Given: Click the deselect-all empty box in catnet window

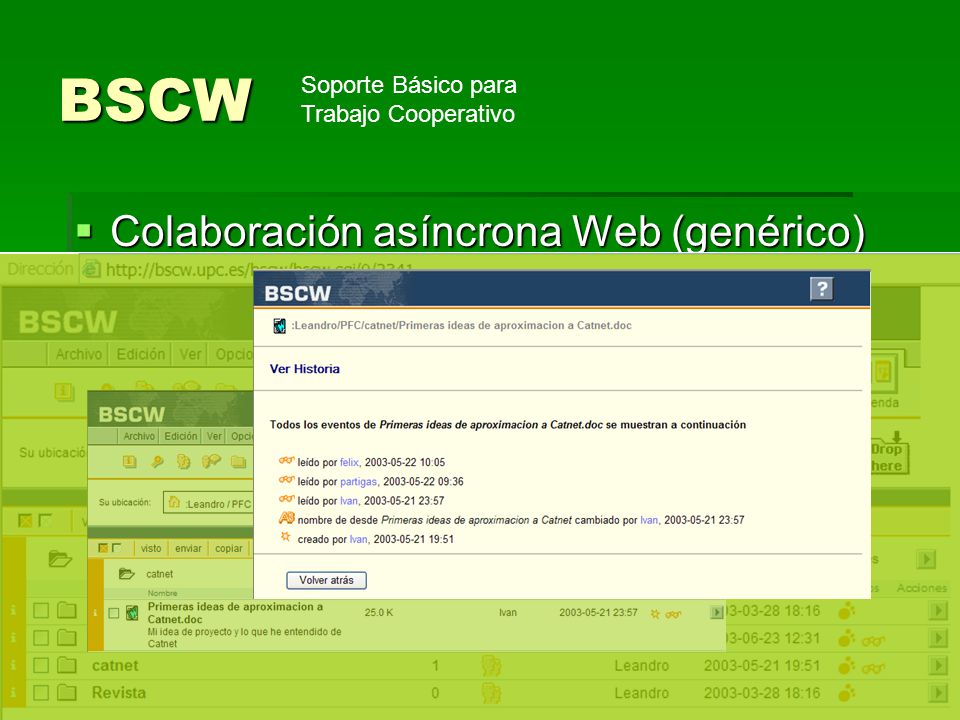Looking at the screenshot, I should (116, 548).
